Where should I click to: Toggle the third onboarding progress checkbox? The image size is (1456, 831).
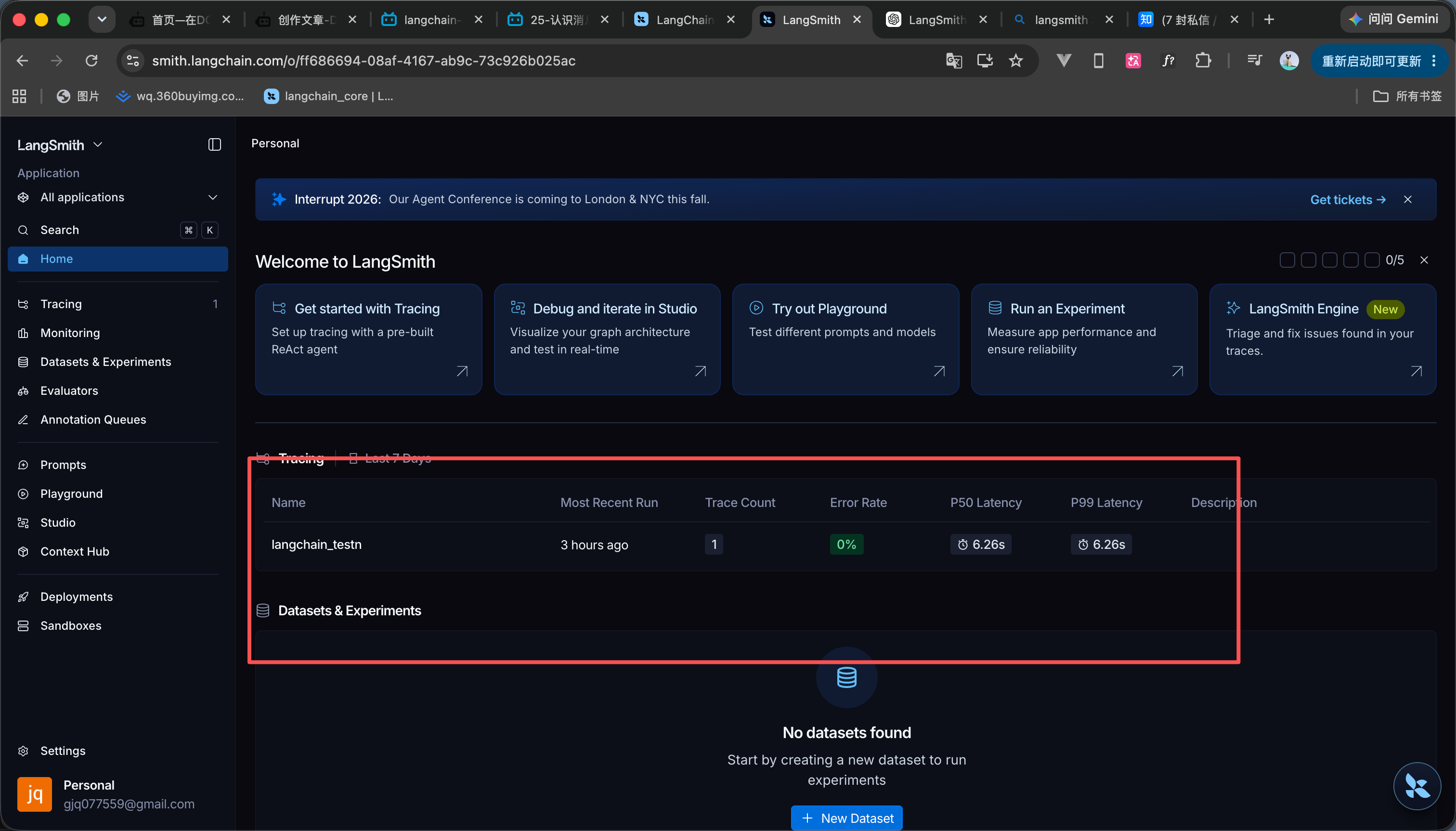[1329, 260]
